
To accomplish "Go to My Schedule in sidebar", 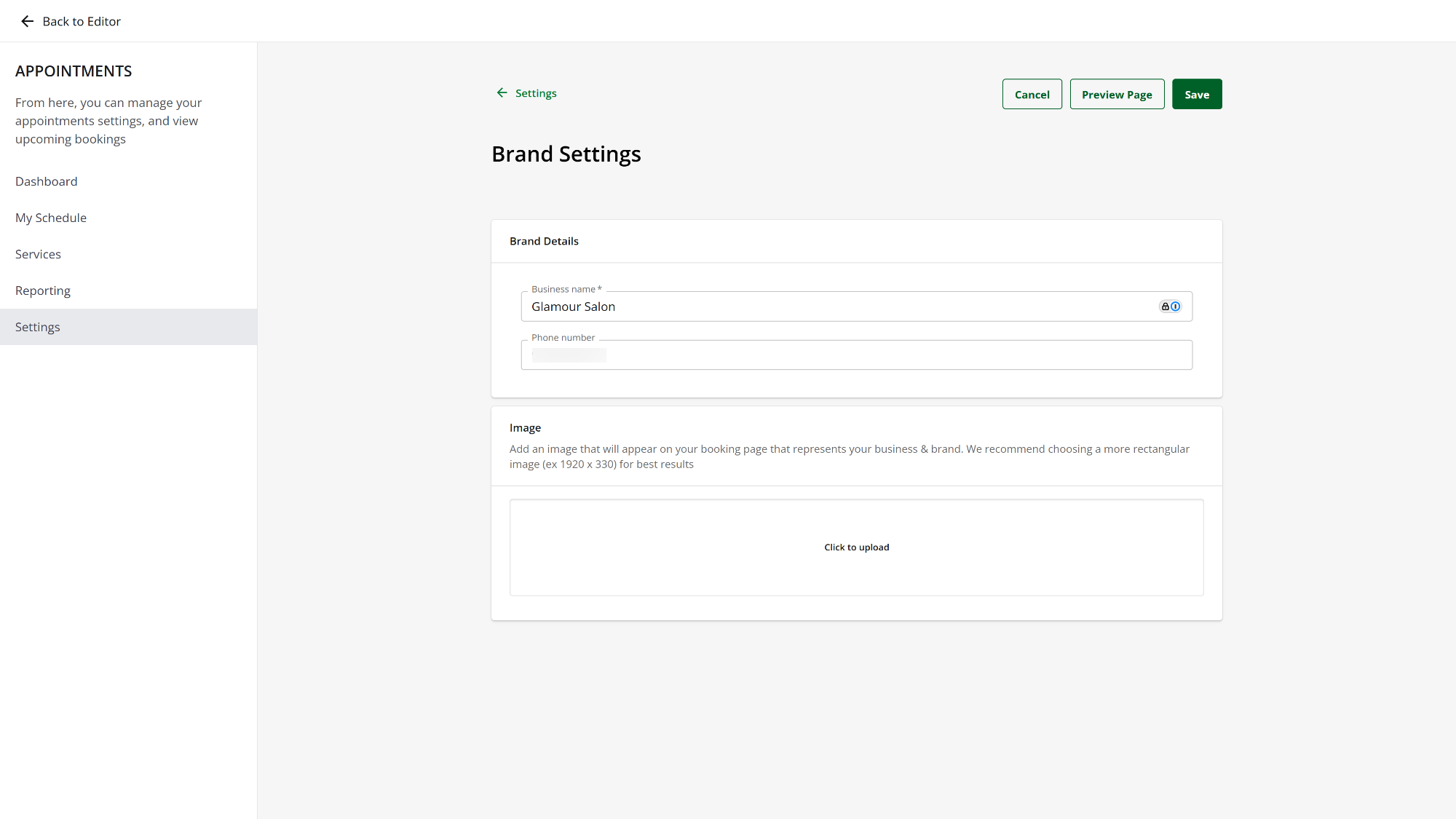I will tap(51, 218).
